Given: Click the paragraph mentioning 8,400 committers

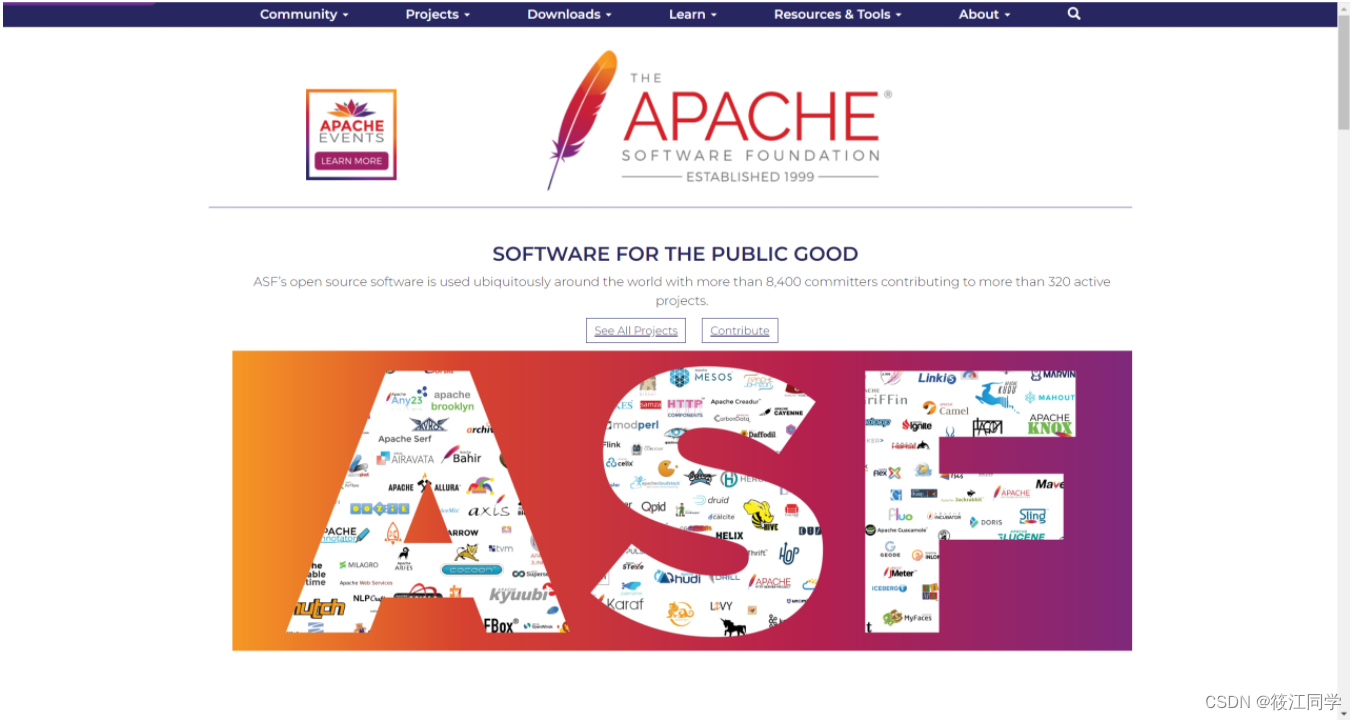Looking at the screenshot, I should pyautogui.click(x=681, y=291).
